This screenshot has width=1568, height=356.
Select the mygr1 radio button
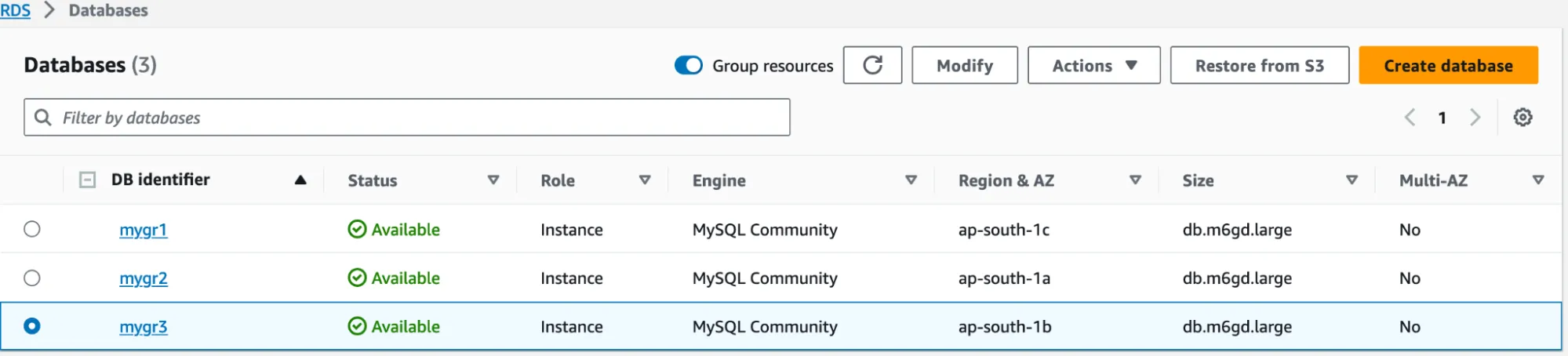coord(32,229)
